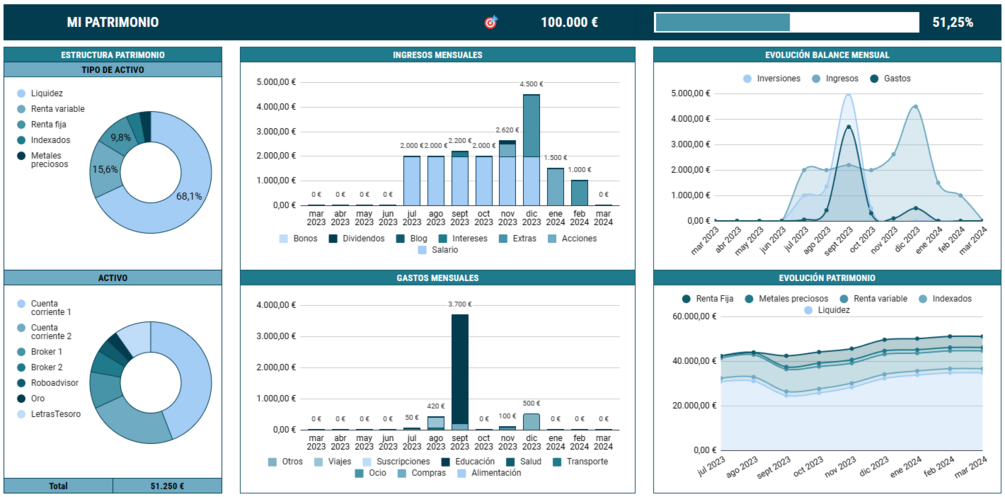Click the Broker 2 legend entry
This screenshot has height=497, width=1005.
(x=40, y=367)
